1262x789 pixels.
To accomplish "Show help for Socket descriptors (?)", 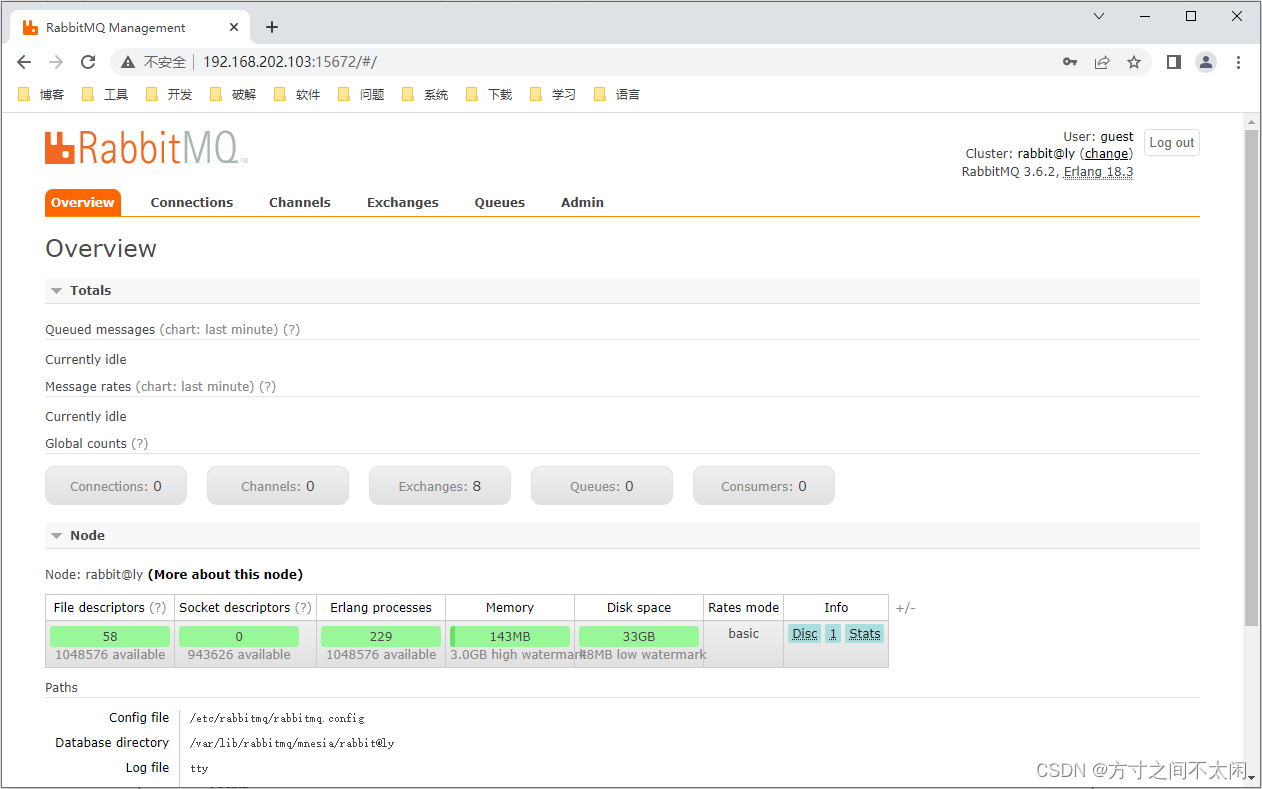I will (x=303, y=607).
